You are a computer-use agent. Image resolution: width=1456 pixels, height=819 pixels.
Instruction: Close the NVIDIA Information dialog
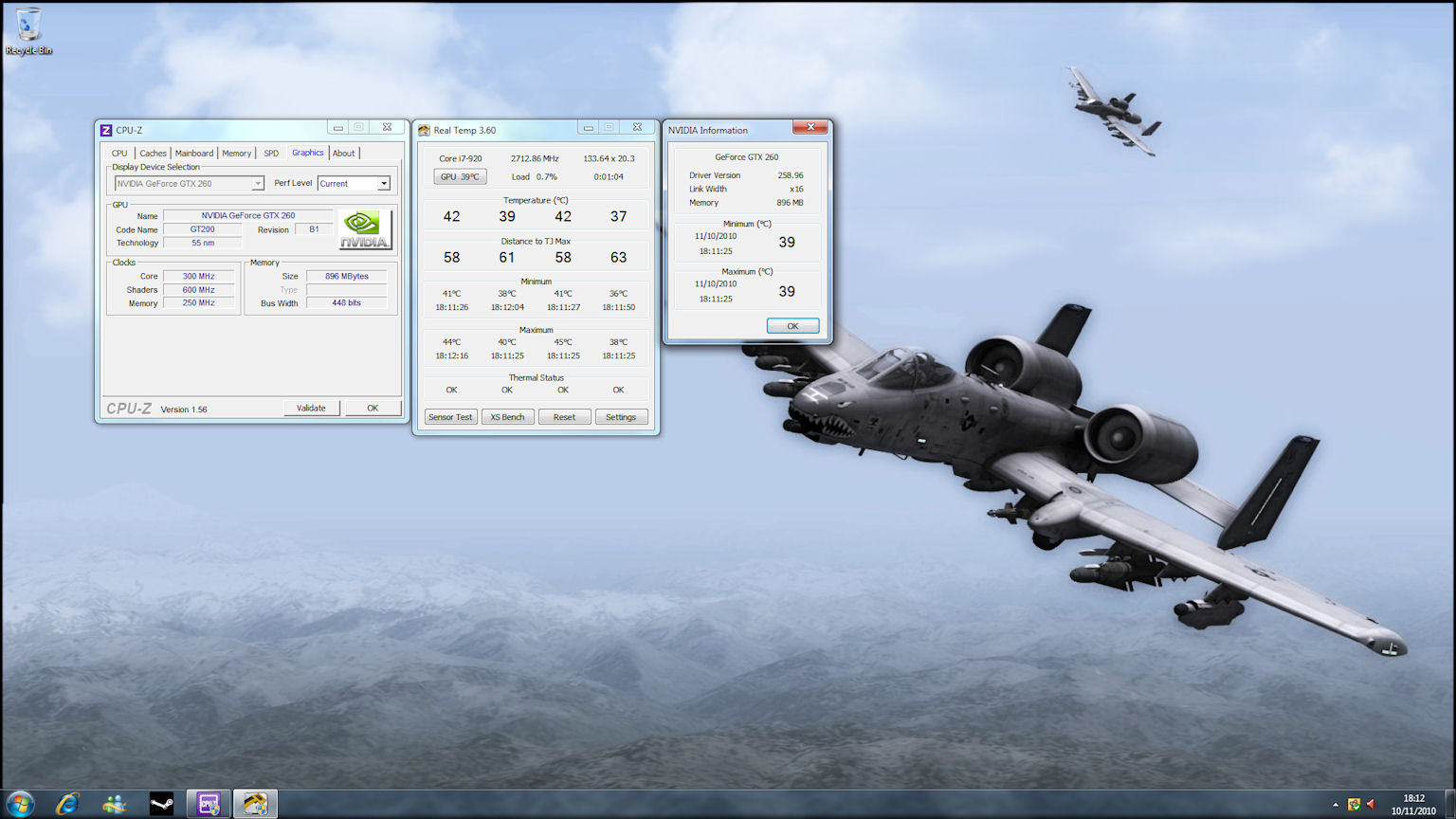point(810,127)
